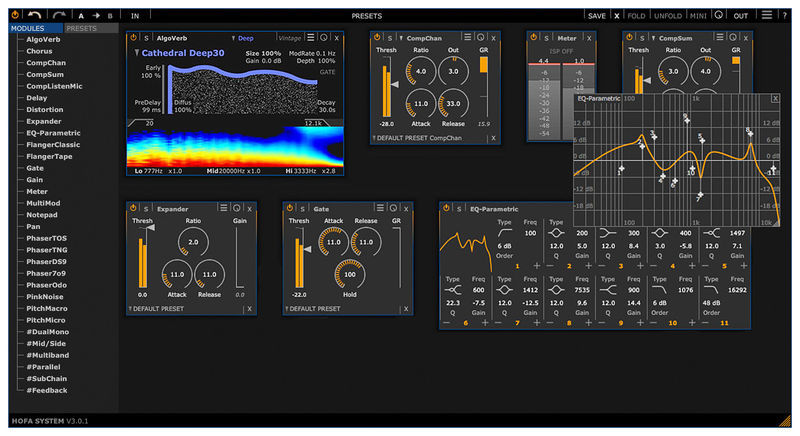Toggle power of the Meter module
This screenshot has height=436, width=800.
(x=534, y=37)
